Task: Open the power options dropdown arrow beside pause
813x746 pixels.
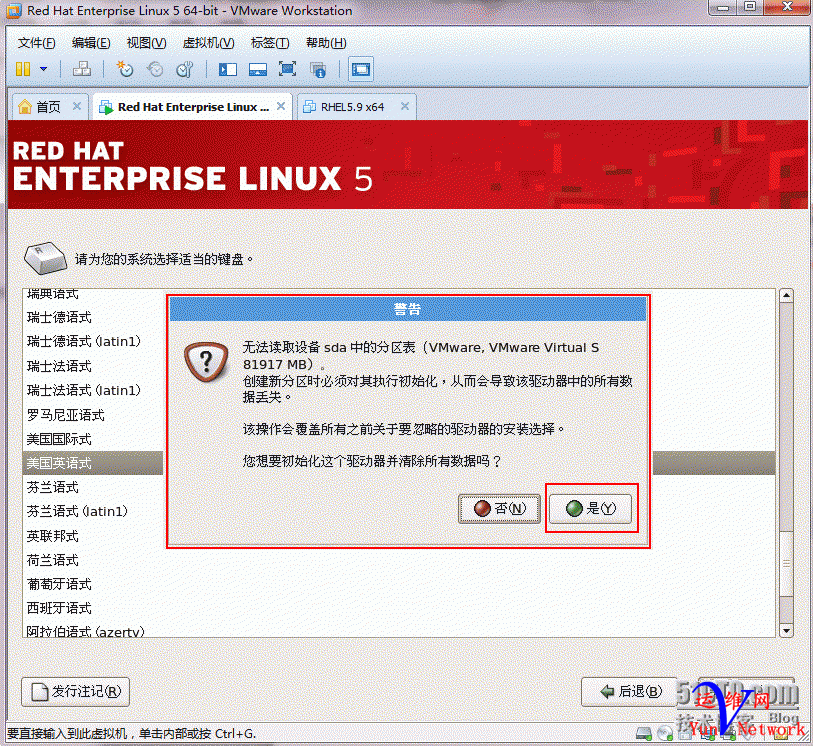Action: pos(44,69)
